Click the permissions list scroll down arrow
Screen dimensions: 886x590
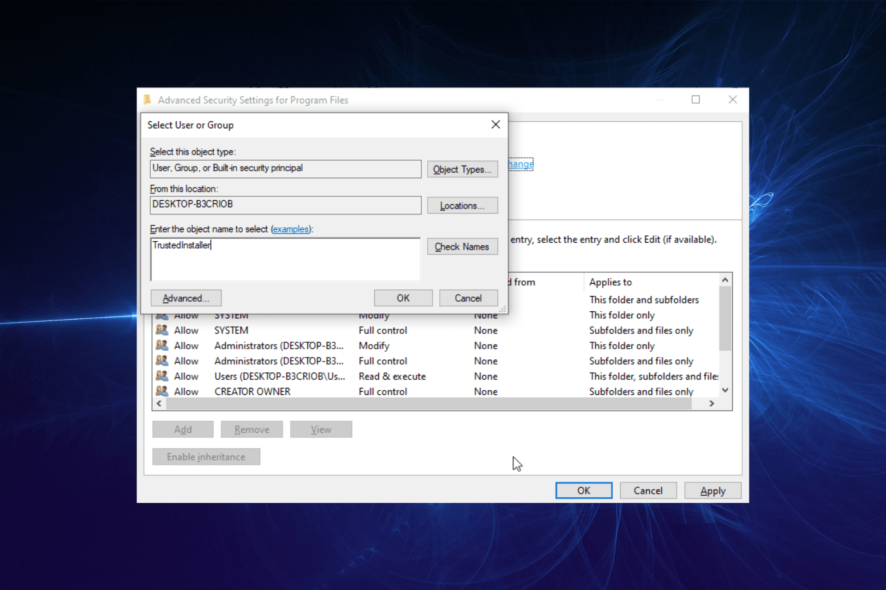tap(725, 391)
